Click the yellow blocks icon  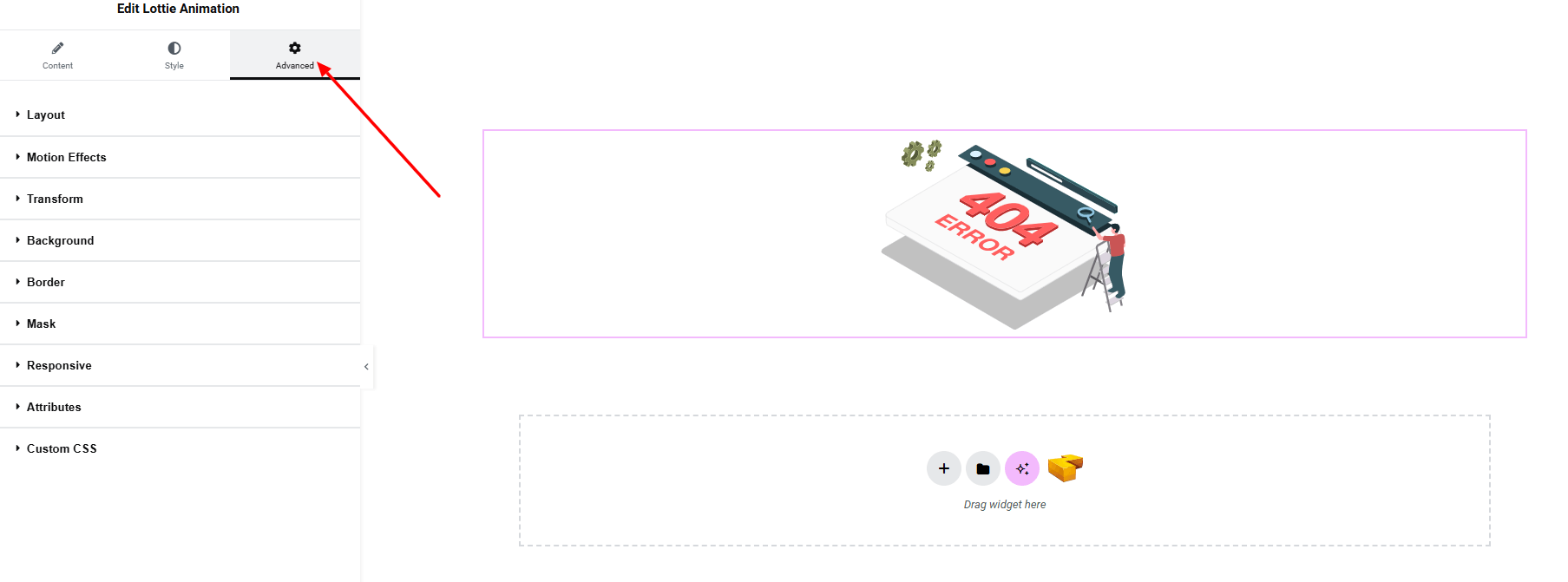(1065, 468)
